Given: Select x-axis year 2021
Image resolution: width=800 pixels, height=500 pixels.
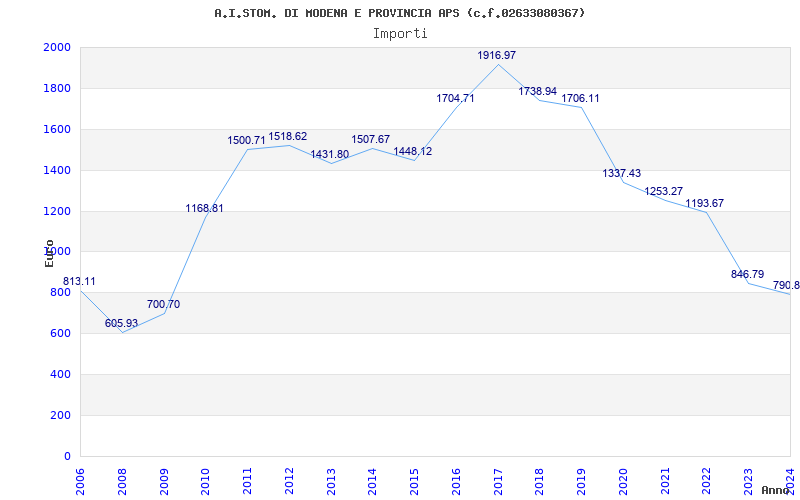Looking at the screenshot, I should (x=665, y=482).
